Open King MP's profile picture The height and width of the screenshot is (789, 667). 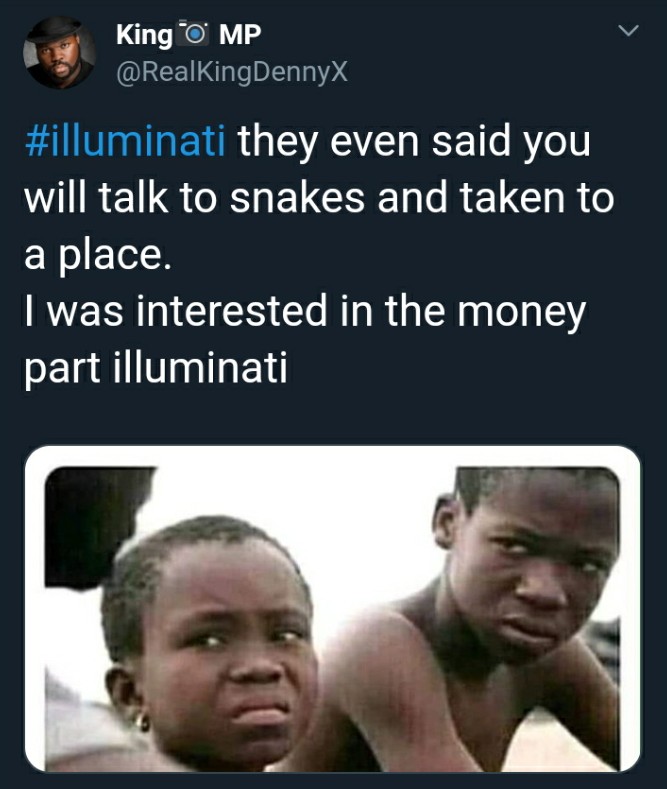(x=59, y=52)
